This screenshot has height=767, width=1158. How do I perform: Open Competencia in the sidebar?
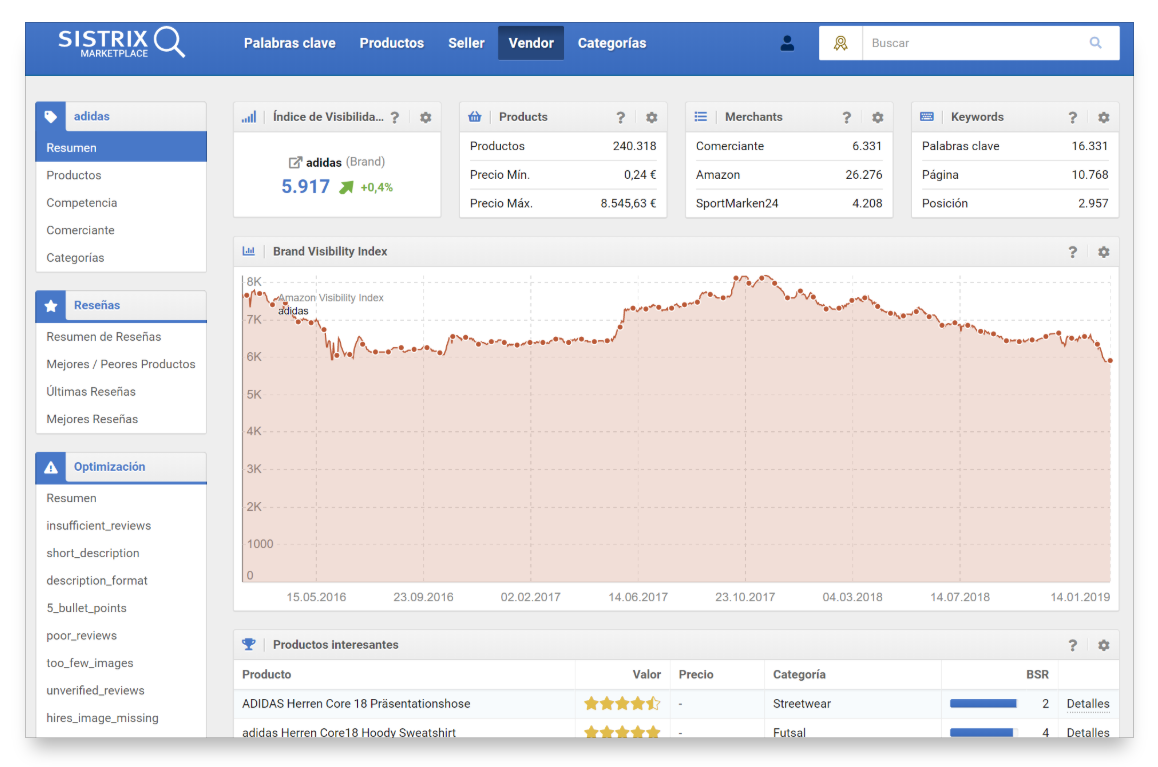(81, 203)
